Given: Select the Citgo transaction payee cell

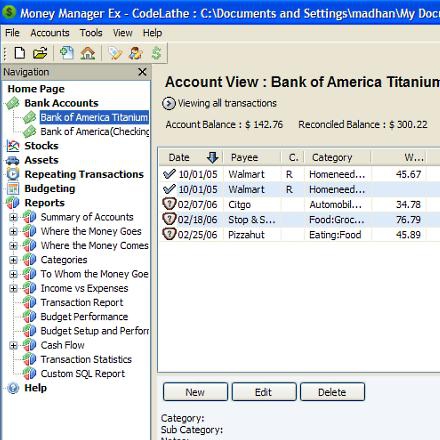Looking at the screenshot, I should click(239, 204).
